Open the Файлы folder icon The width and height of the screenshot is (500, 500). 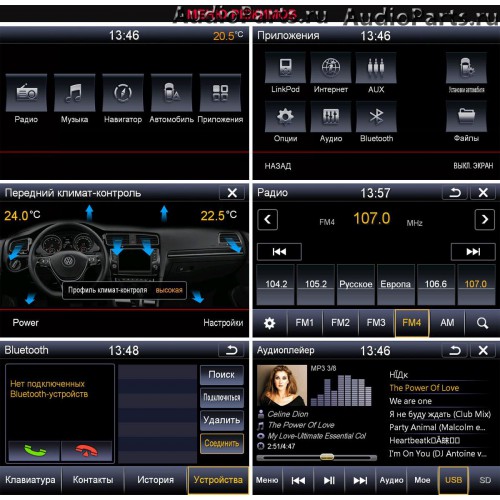466,116
